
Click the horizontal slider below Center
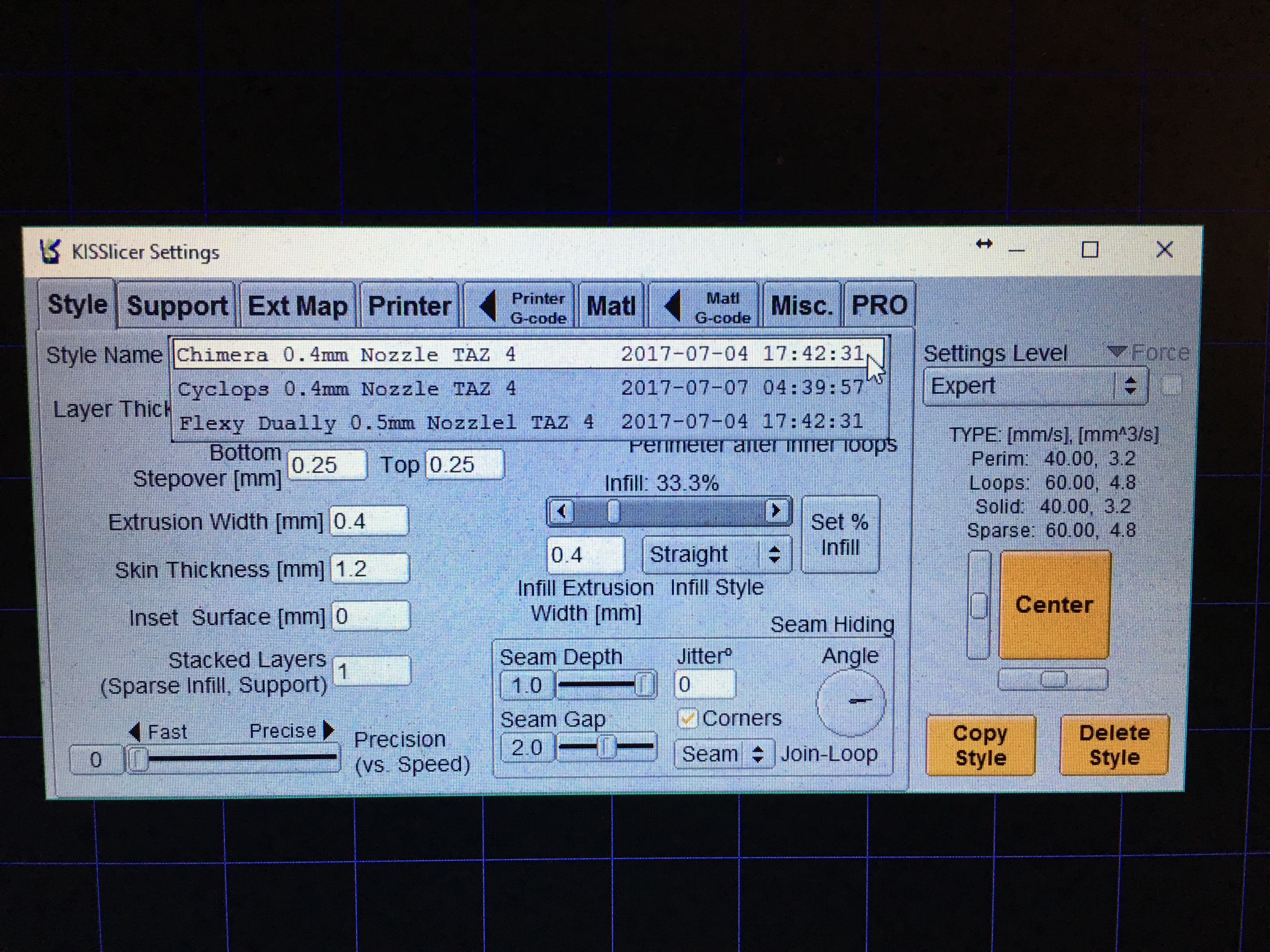tap(1053, 679)
